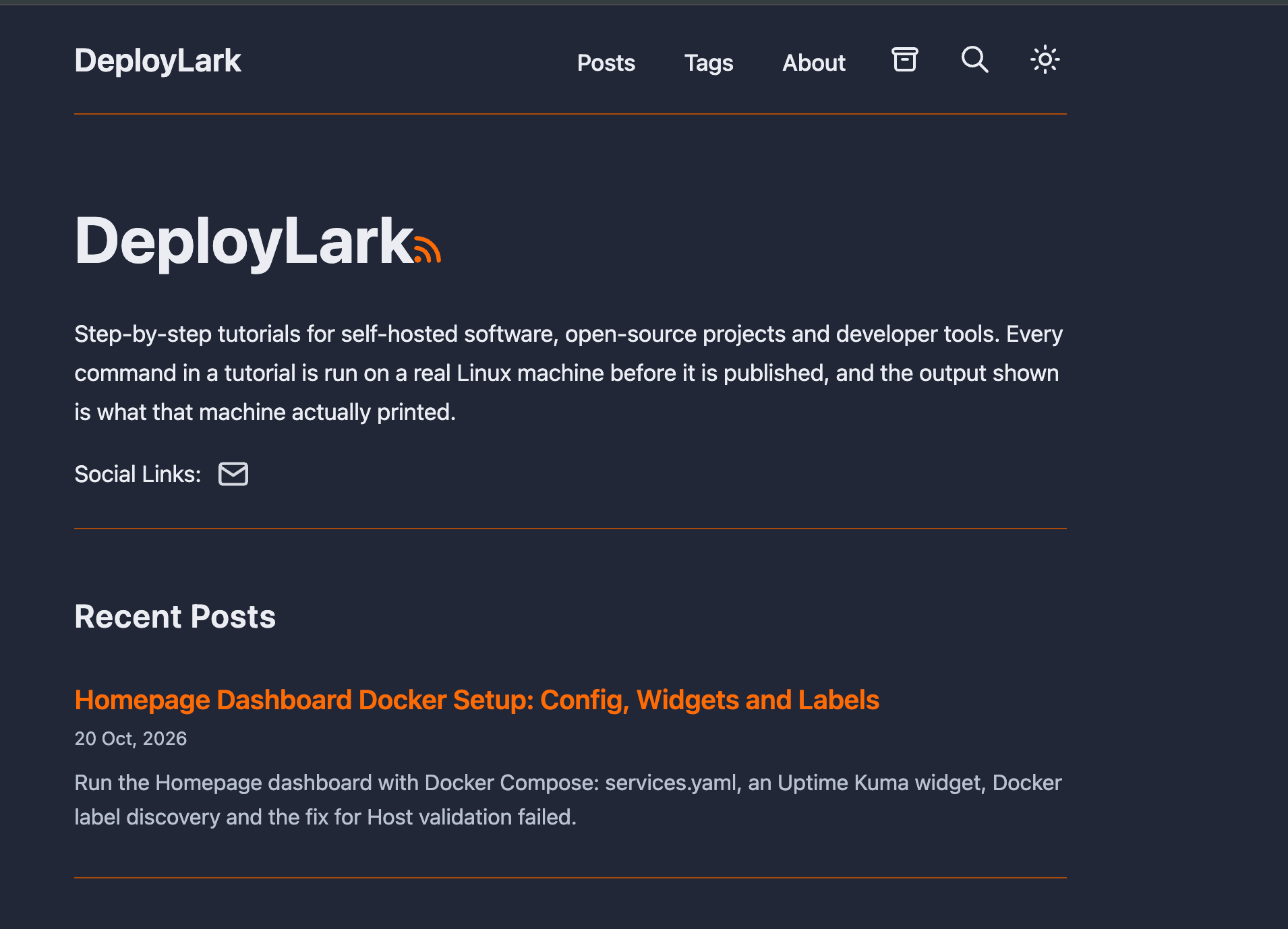Click the DeployLark site logo in header
The image size is (1288, 929).
point(158,61)
